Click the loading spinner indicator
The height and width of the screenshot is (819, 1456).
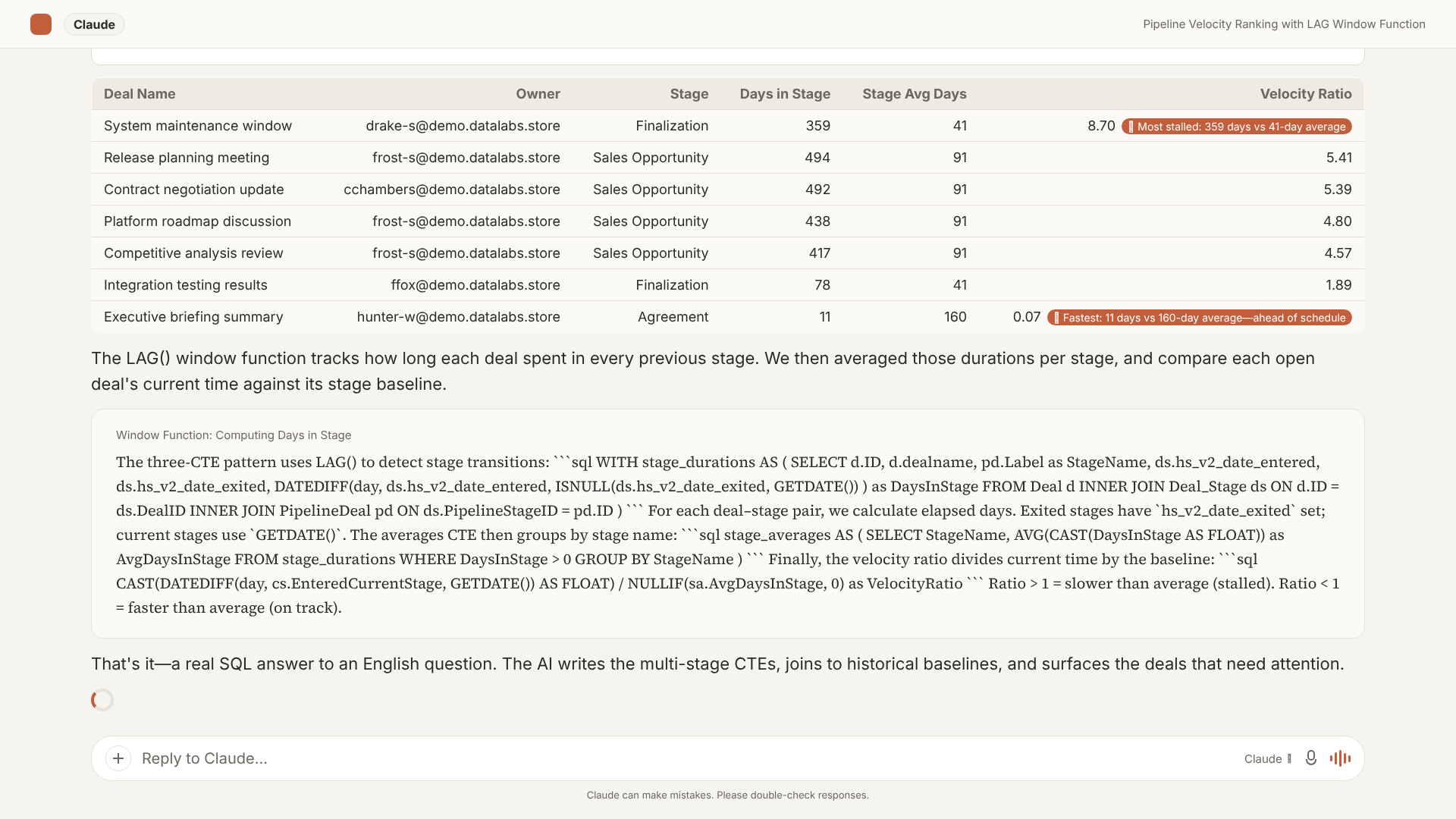[102, 700]
